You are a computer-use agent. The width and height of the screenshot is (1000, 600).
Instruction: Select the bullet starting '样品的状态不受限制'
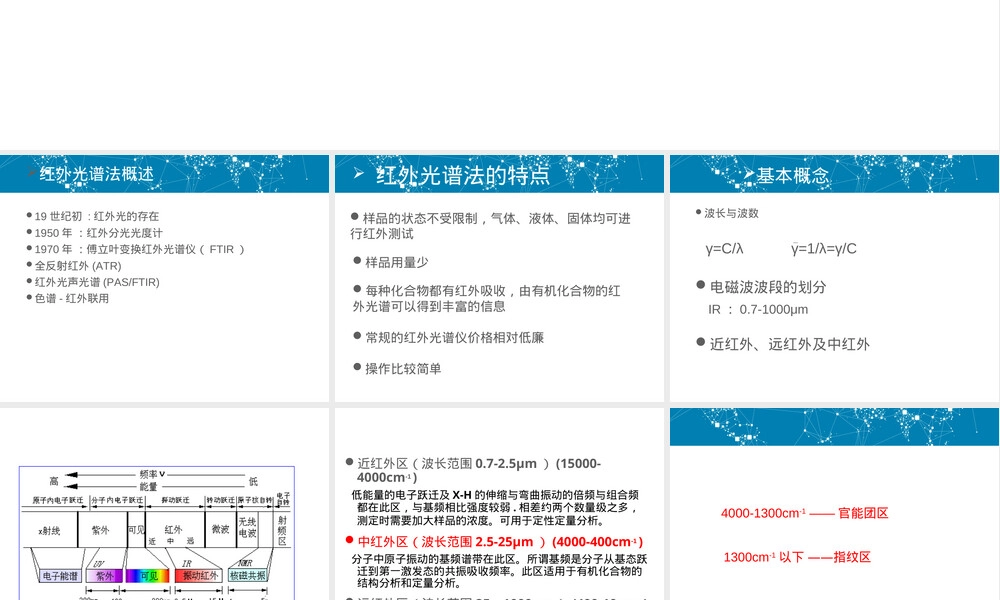click(x=490, y=226)
